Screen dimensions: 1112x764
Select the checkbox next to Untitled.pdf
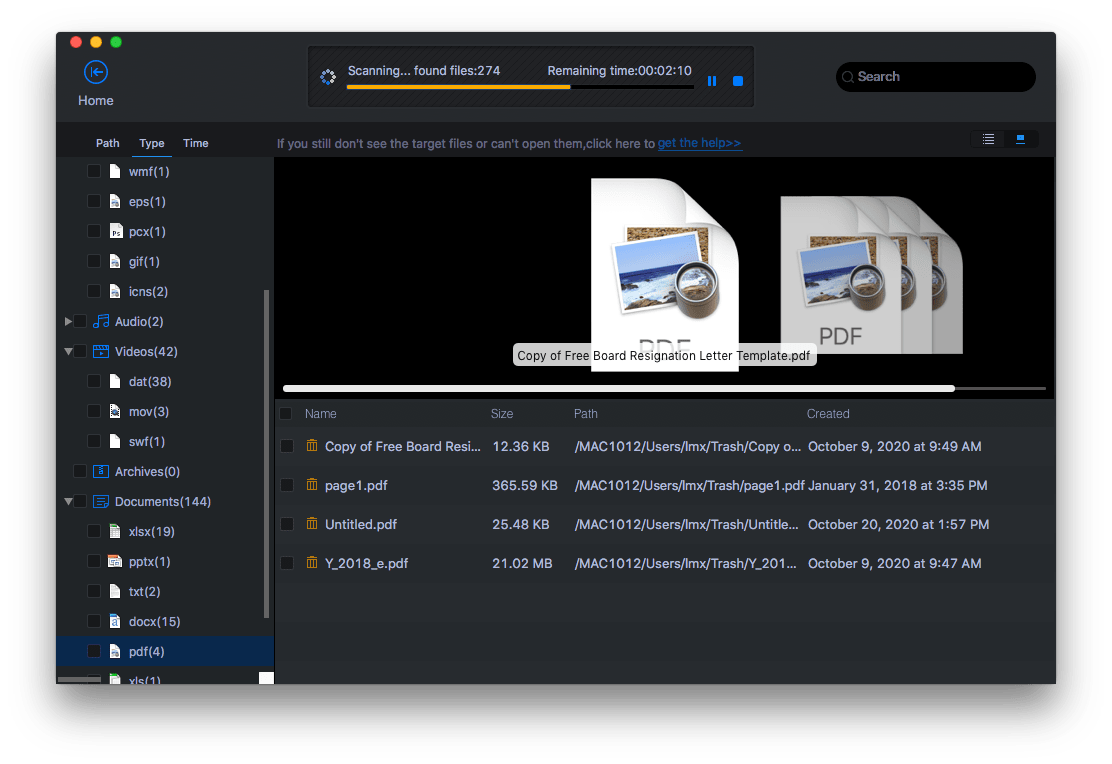click(x=288, y=524)
